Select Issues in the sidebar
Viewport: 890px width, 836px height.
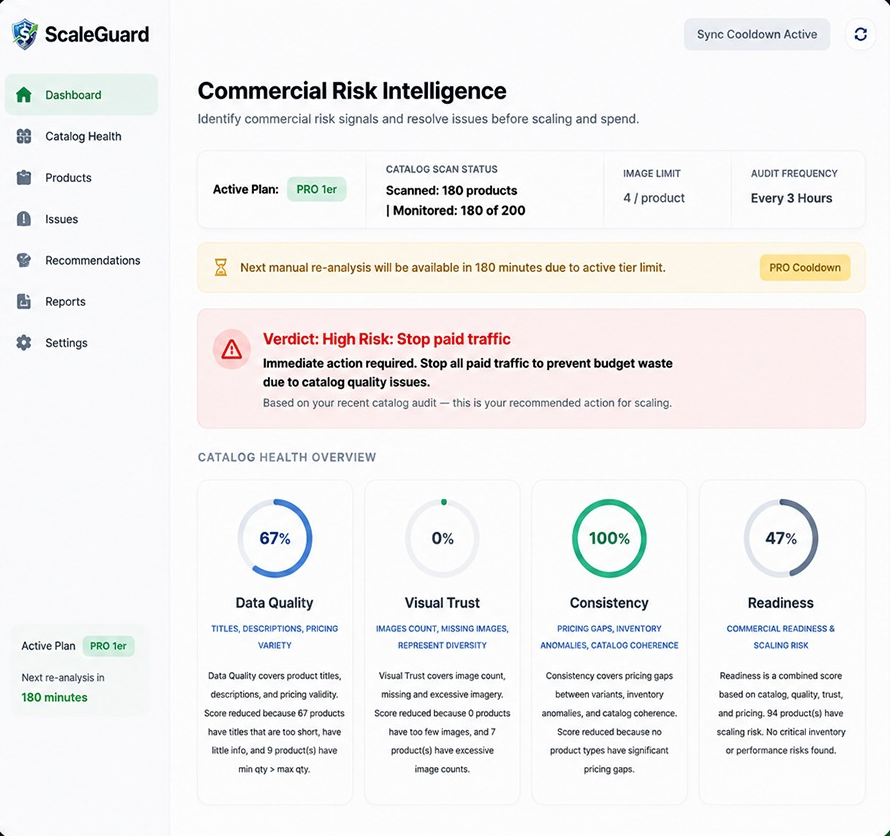click(x=81, y=219)
